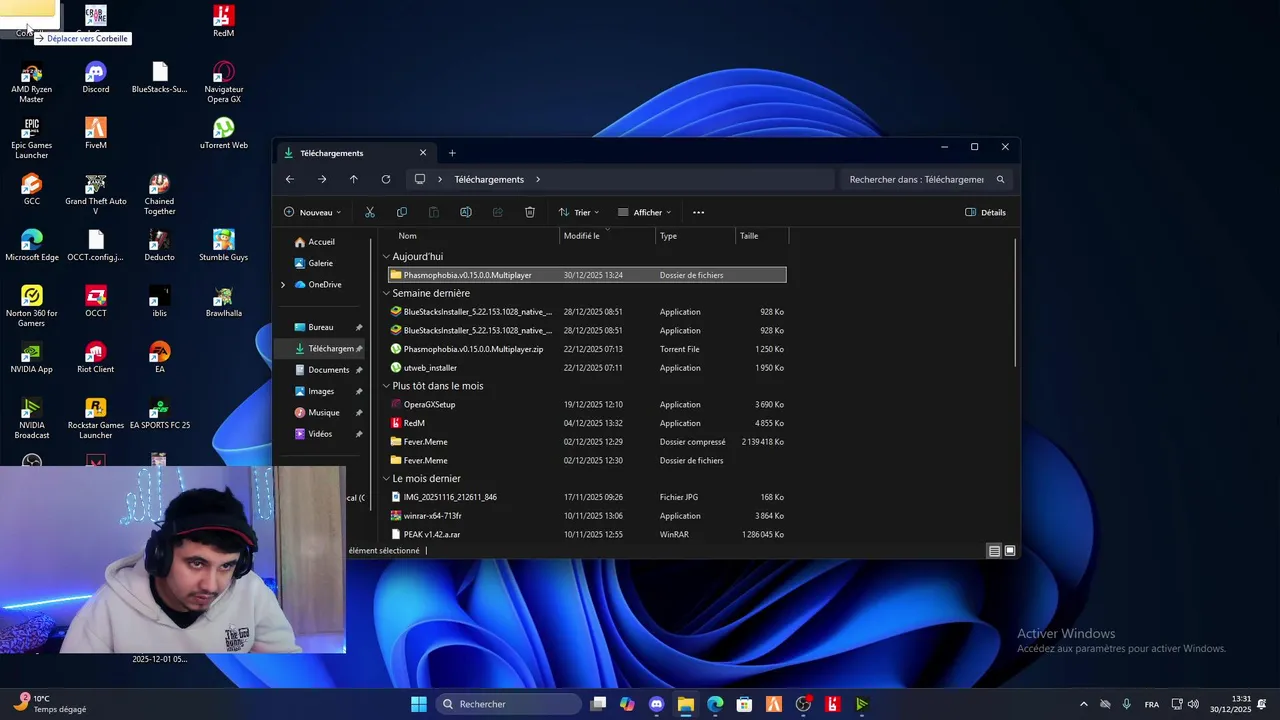Delete selection with the trash toolbar icon
1280x720 pixels.
tap(530, 212)
